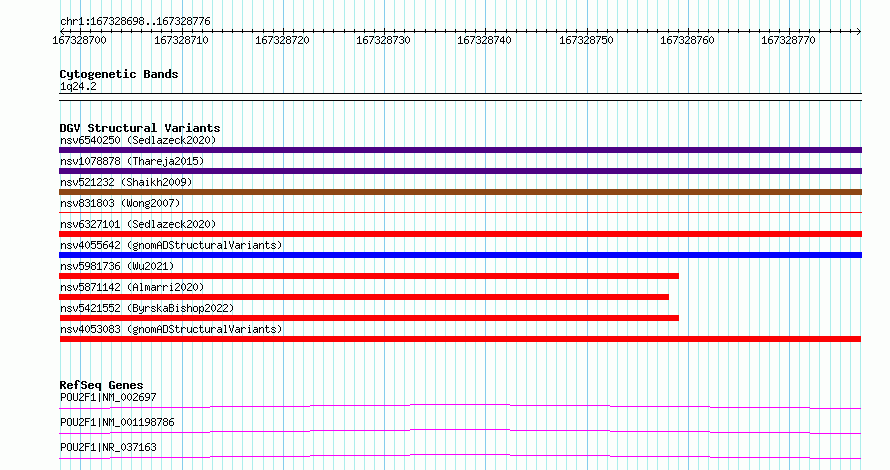Image resolution: width=890 pixels, height=470 pixels.
Task: Select the magenta line for POU2F1|NM_002697
Action: (x=460, y=406)
